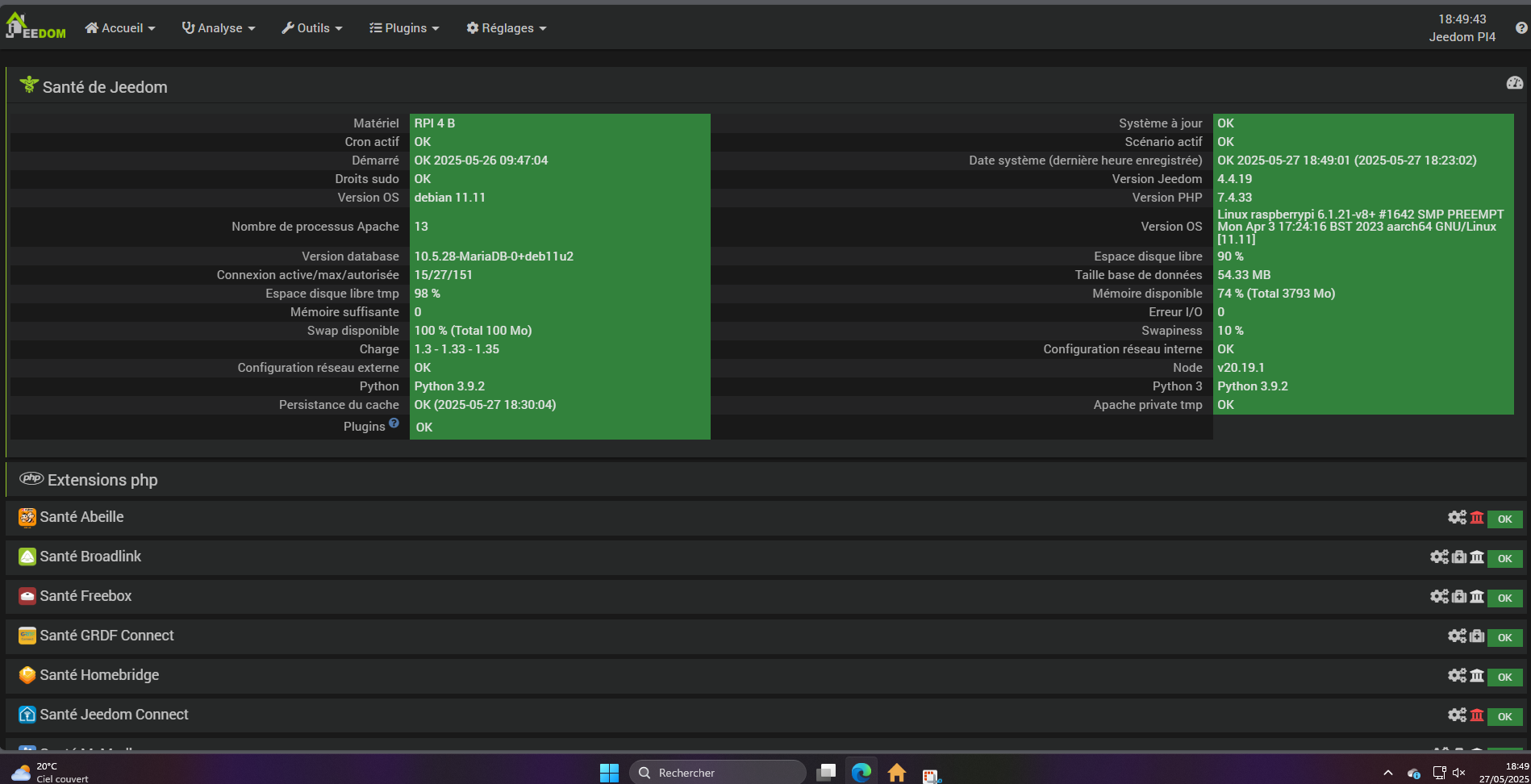This screenshot has width=1531, height=784.
Task: Click the OK badge on Santé Homebridge
Action: (1505, 678)
